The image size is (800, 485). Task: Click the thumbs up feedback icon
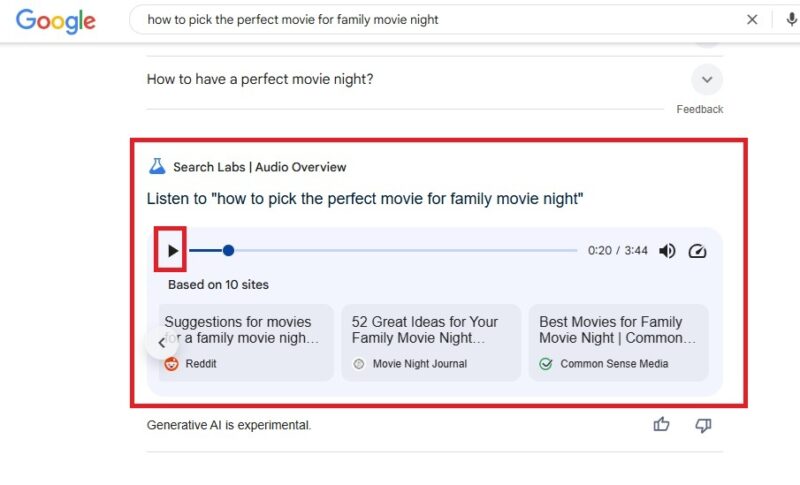pos(661,425)
